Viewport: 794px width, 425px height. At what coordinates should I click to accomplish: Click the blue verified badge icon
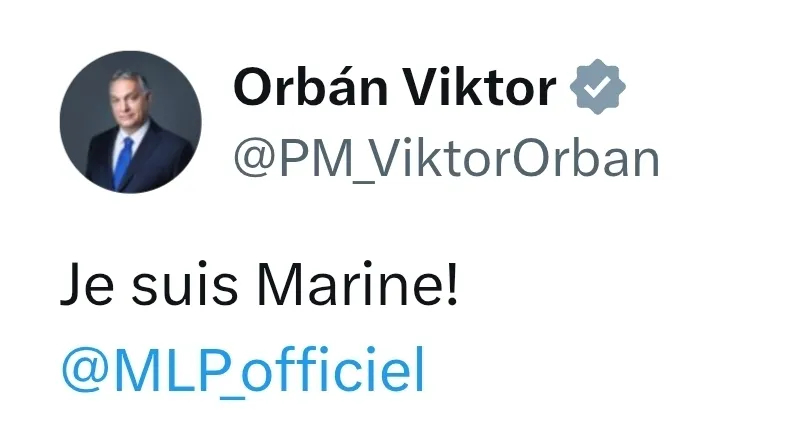click(x=598, y=90)
